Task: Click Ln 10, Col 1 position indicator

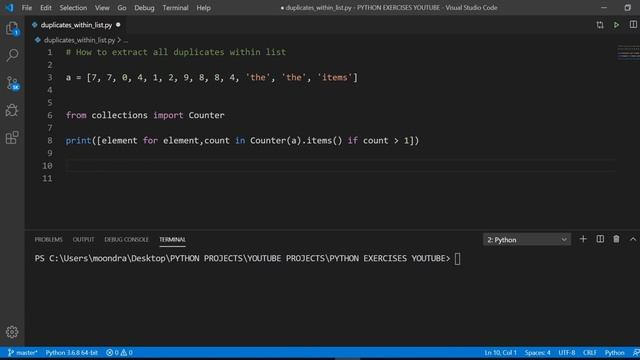Action: coord(500,353)
